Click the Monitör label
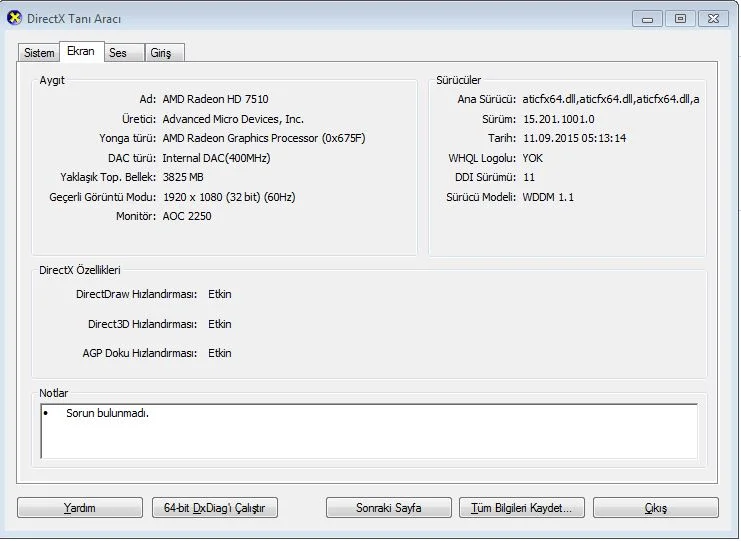This screenshot has width=741, height=541. point(136,216)
